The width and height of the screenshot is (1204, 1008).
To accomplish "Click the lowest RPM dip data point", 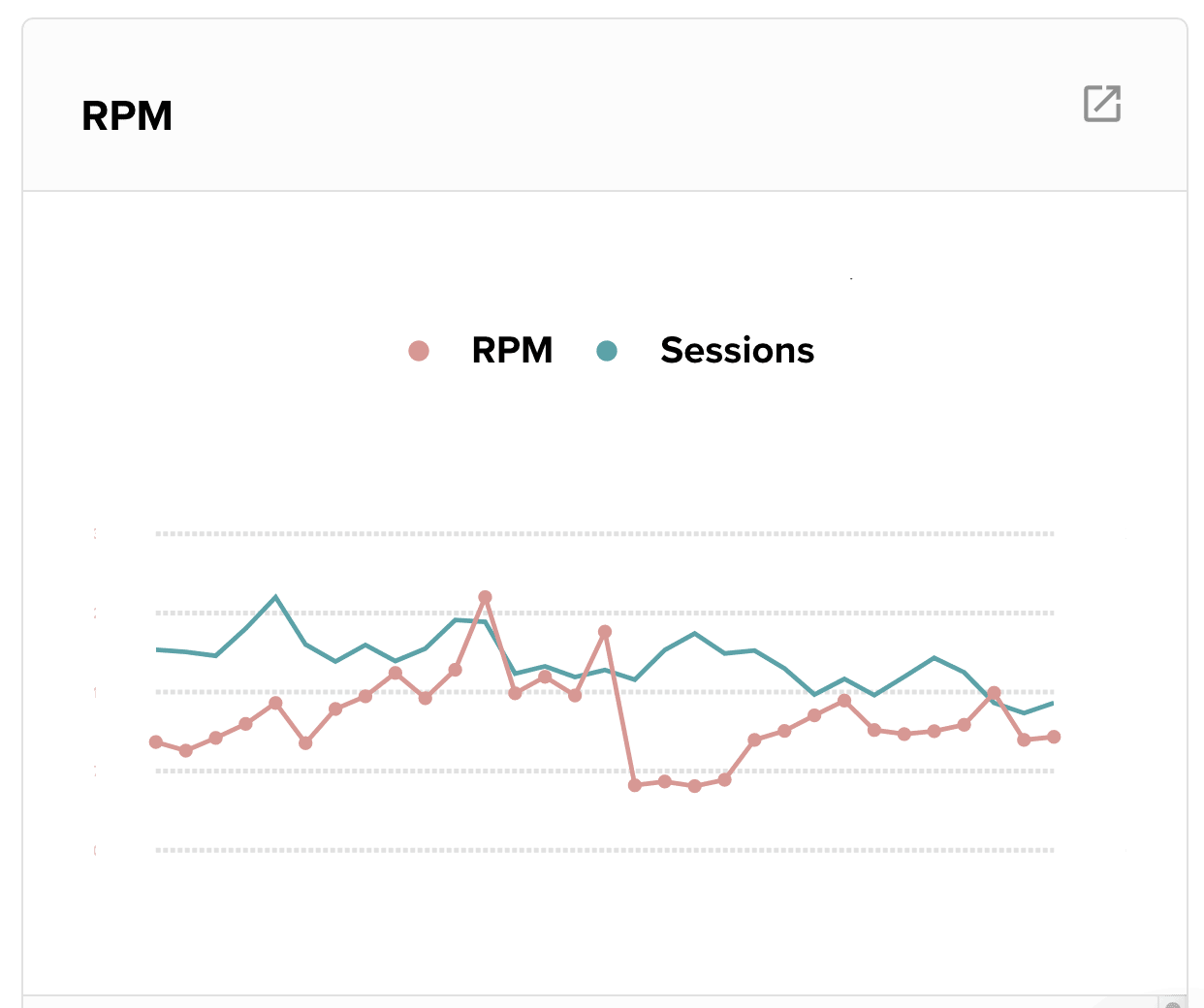I will (635, 784).
